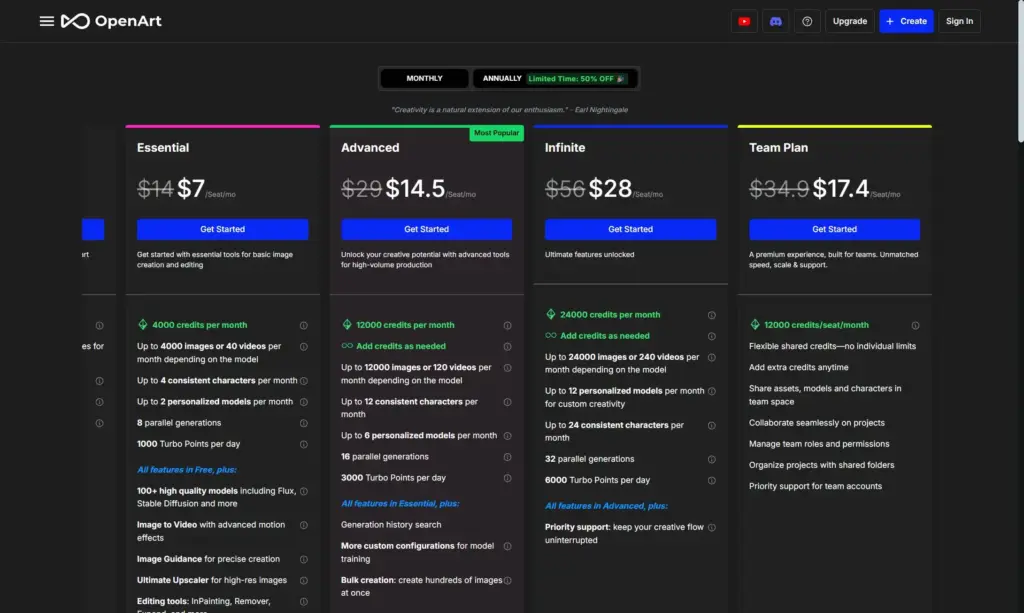This screenshot has width=1024, height=613.
Task: Click the Most Popular badge
Action: tap(496, 133)
